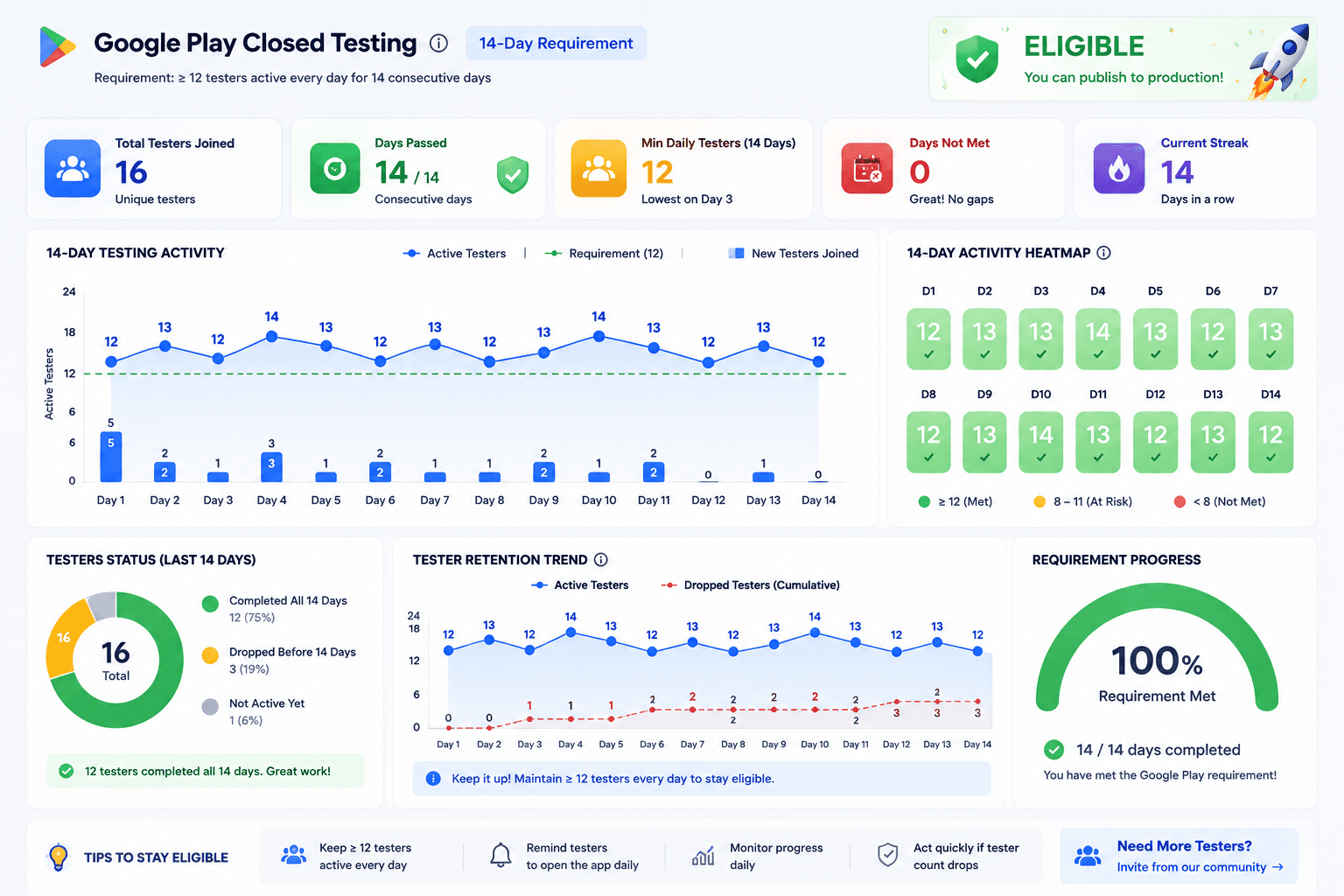This screenshot has height=896, width=1344.
Task: Click the people icon for Keep ≥ 12 testers tip
Action: (294, 855)
